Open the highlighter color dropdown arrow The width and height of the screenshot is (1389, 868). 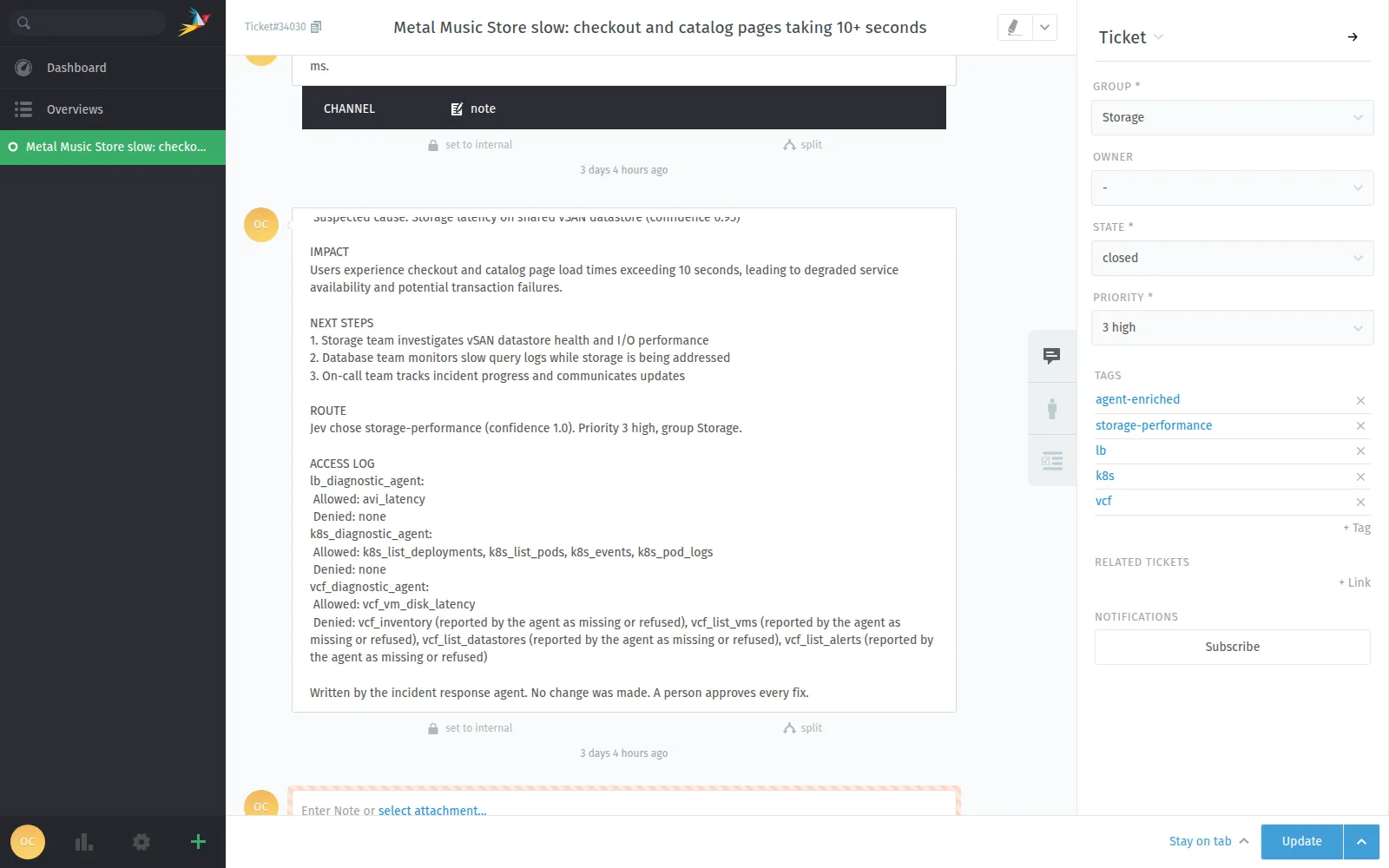(1044, 28)
